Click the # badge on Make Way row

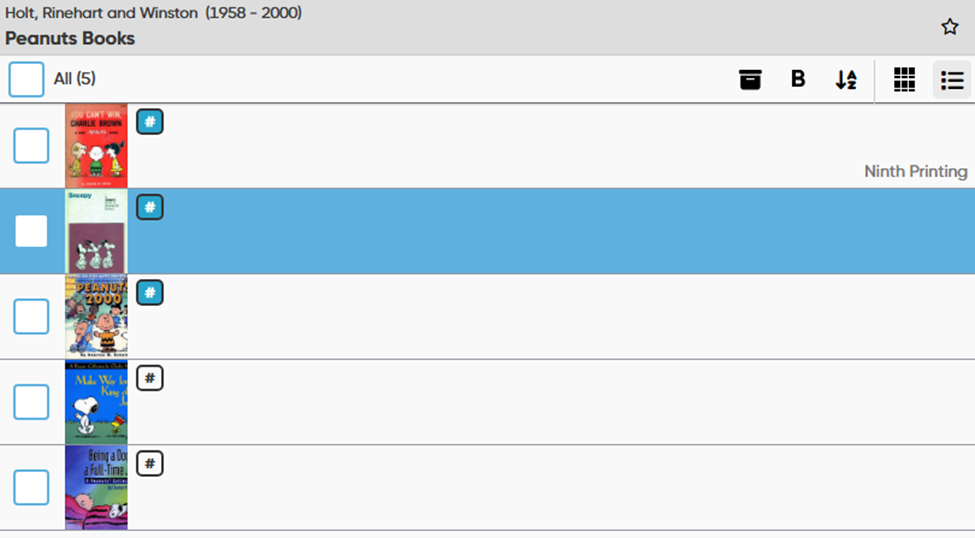149,378
